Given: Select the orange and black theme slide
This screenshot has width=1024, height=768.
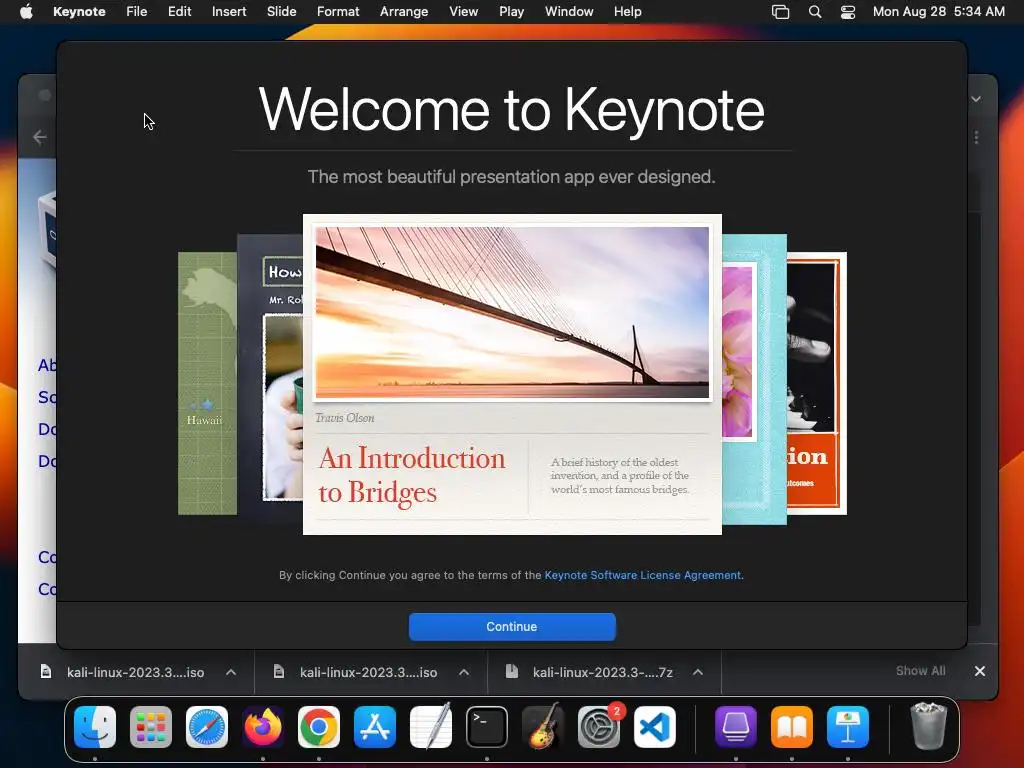Looking at the screenshot, I should coord(816,383).
